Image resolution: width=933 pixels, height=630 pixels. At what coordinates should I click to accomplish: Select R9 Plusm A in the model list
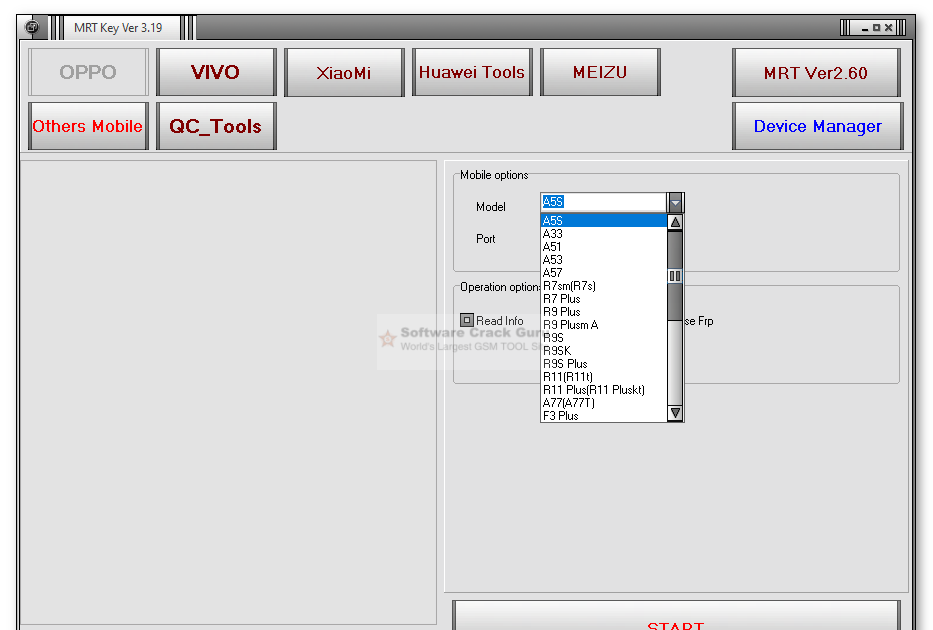(x=603, y=325)
